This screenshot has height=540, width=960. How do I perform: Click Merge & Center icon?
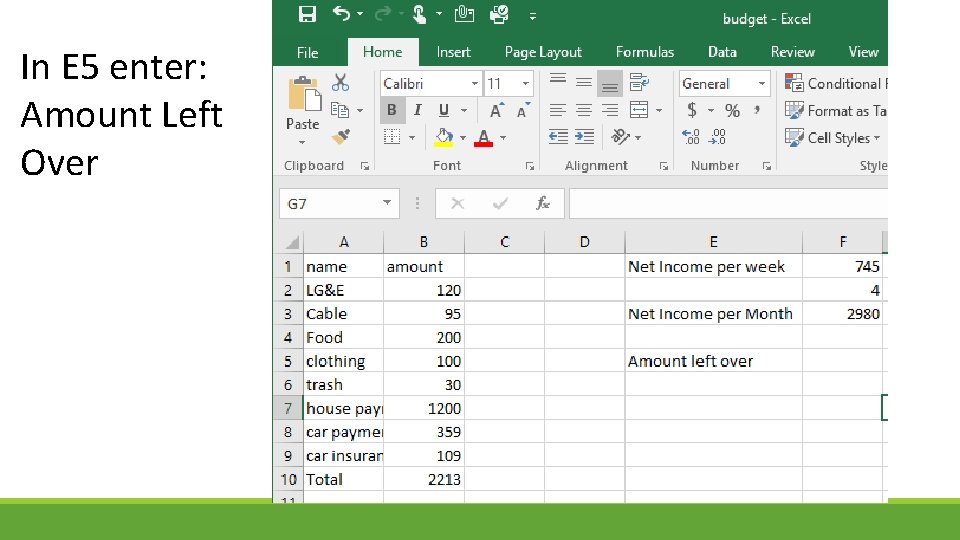tap(639, 110)
